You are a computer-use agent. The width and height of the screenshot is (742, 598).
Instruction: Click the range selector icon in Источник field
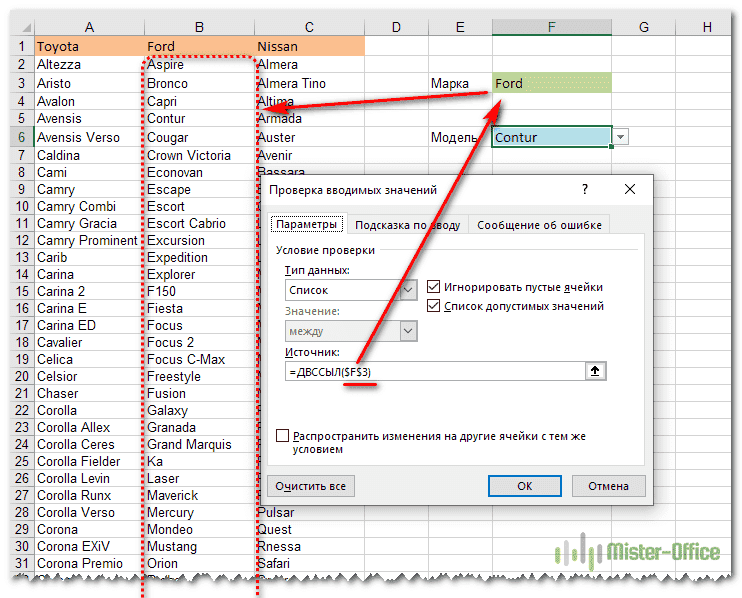tap(596, 371)
